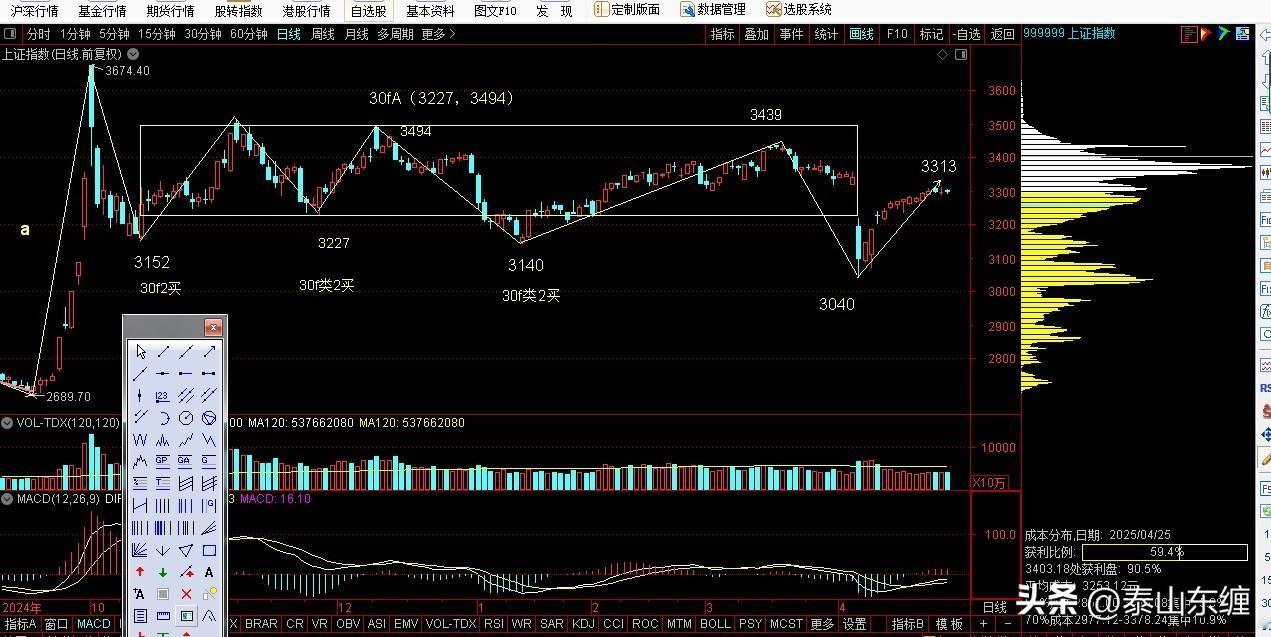This screenshot has height=637, width=1271.
Task: Open the 基金行情 menu
Action: coord(102,11)
